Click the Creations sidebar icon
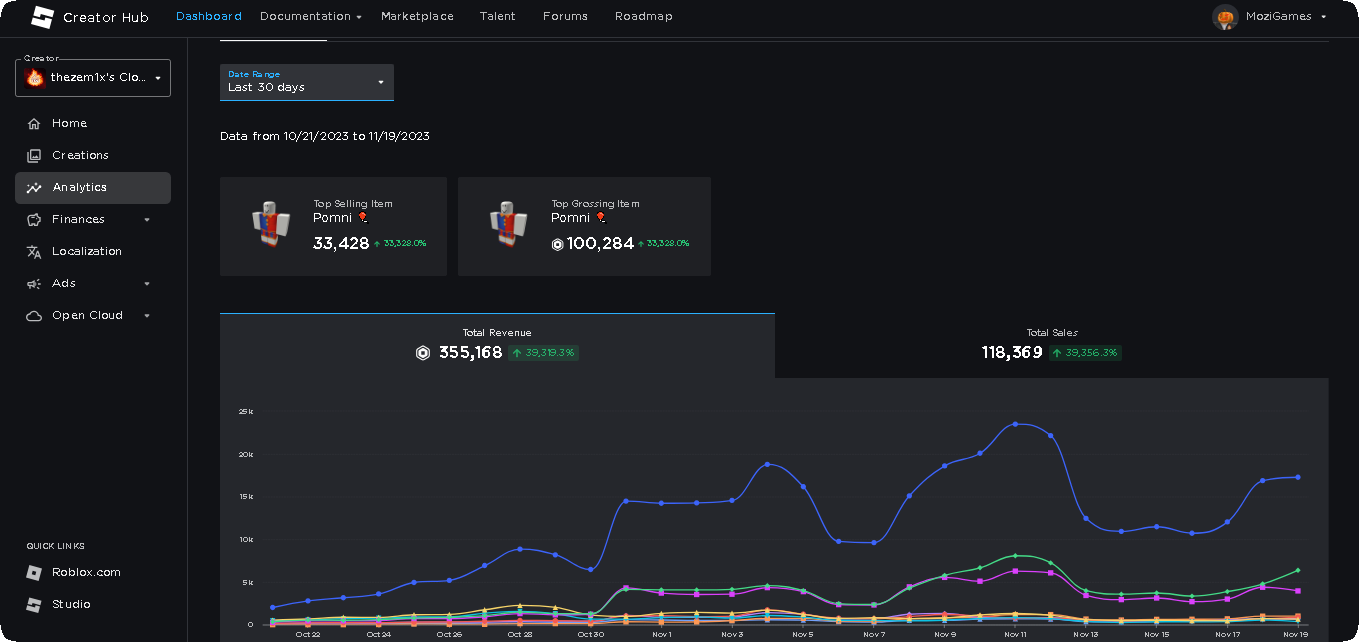 (34, 156)
